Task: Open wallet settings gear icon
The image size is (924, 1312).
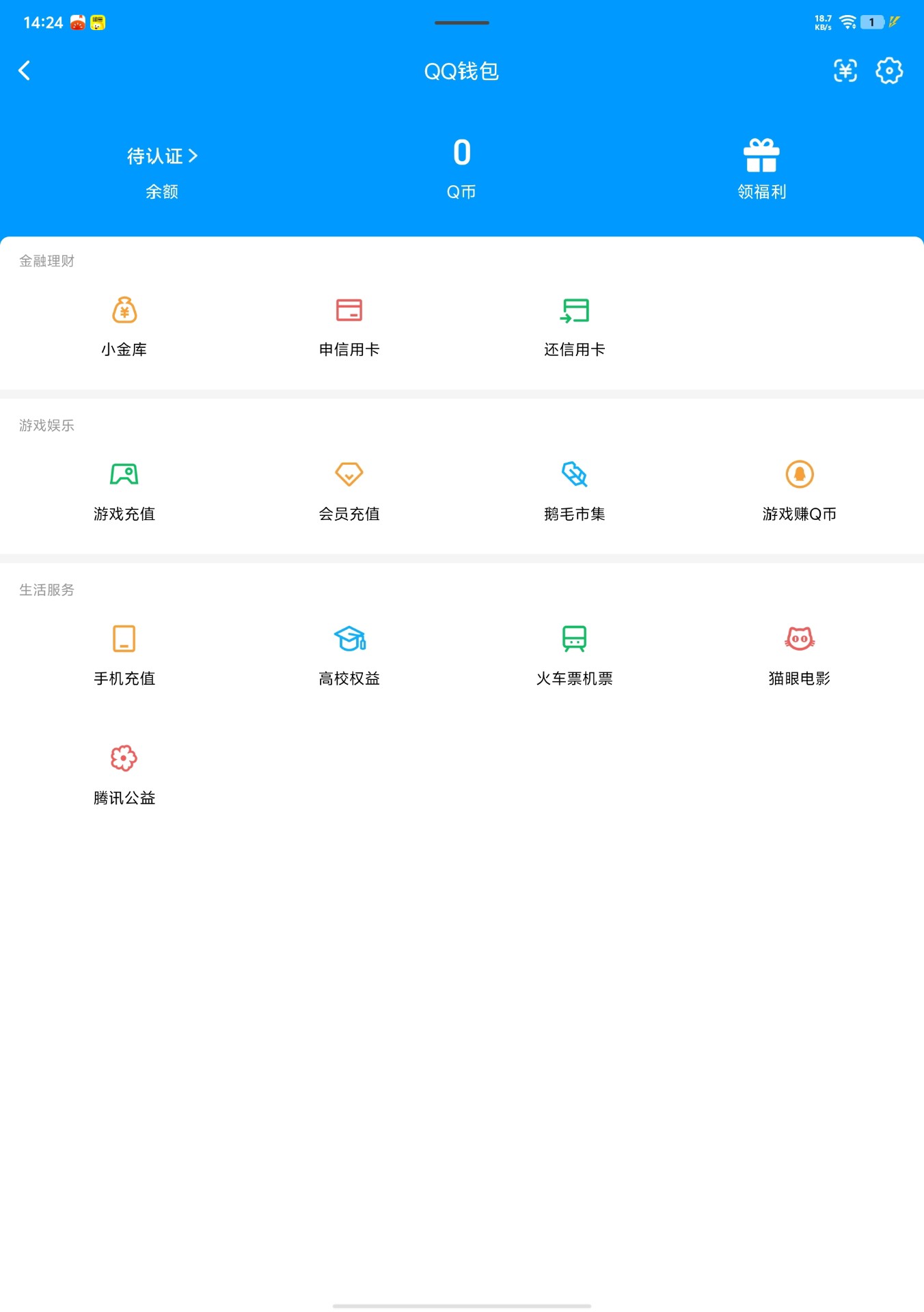Action: 889,70
